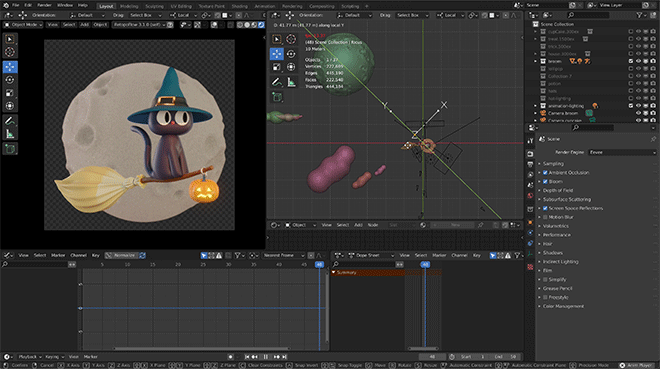Open the World properties tab
The width and height of the screenshot is (660, 369).
tap(530, 196)
